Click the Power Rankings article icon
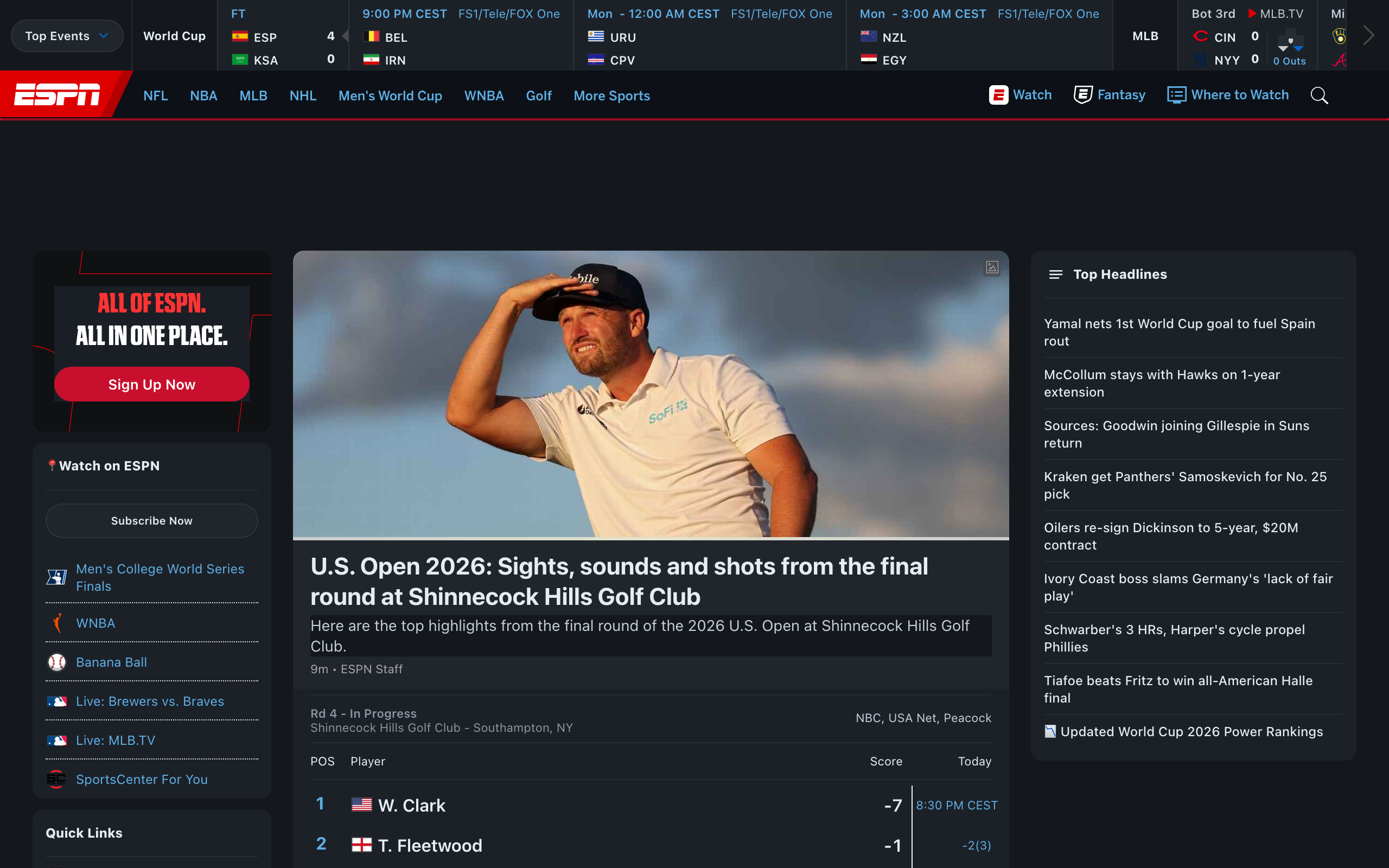This screenshot has height=868, width=1389. tap(1050, 731)
